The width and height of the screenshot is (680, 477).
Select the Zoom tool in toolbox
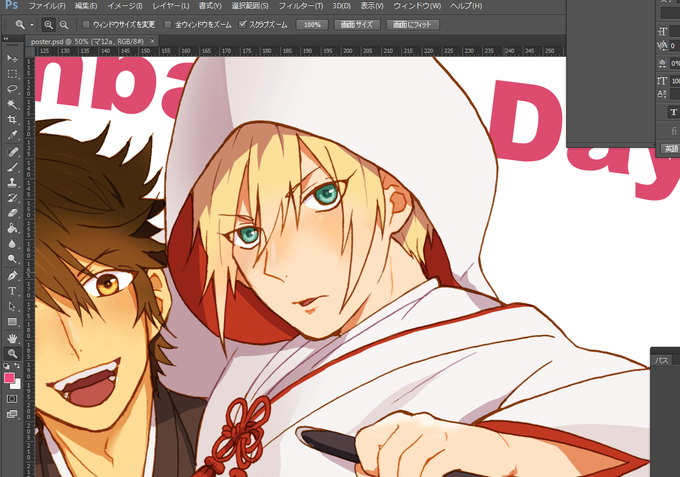12,353
